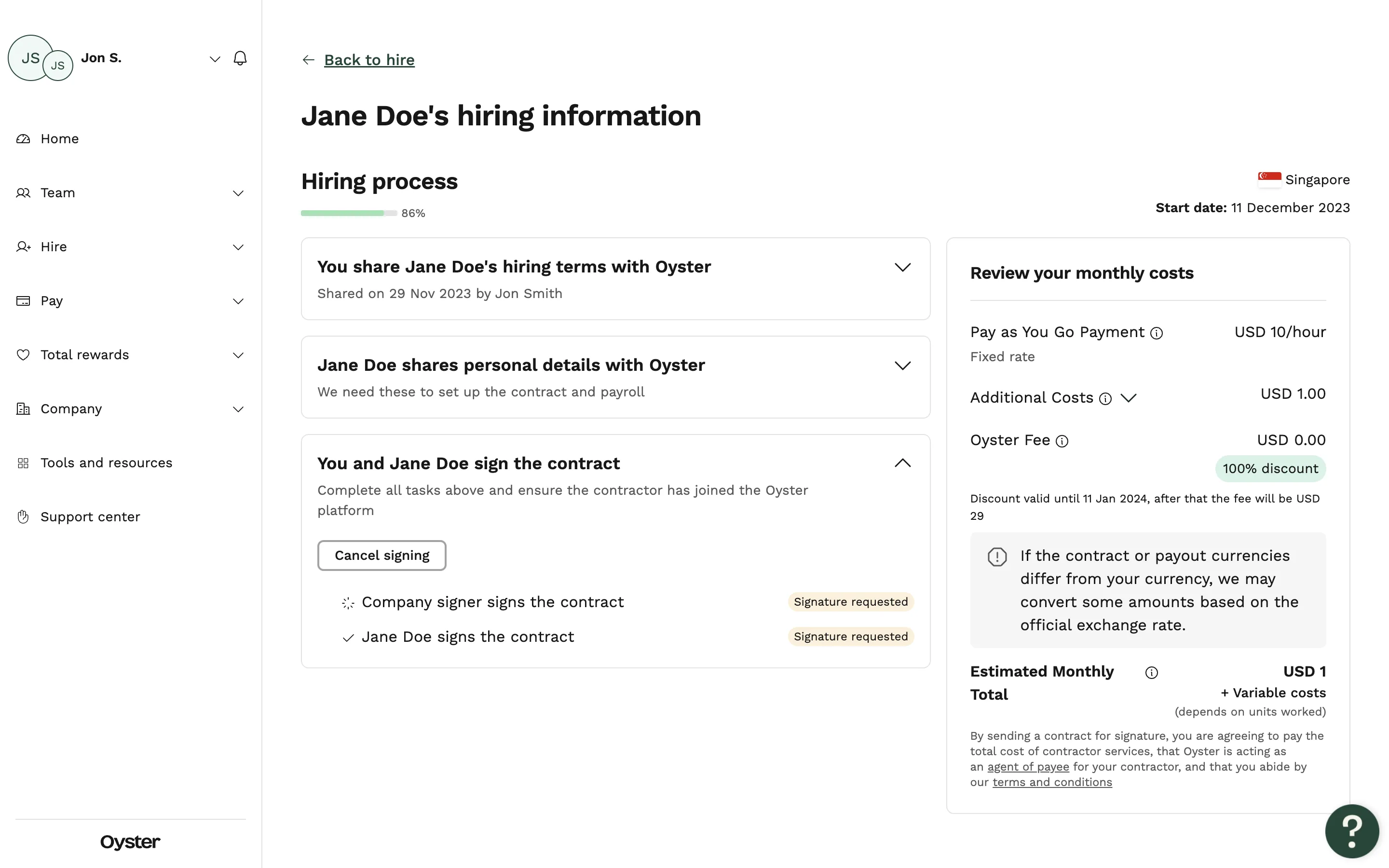Click info icon beside Oyster Fee
Screen dimensions: 1389x868
(x=1062, y=441)
